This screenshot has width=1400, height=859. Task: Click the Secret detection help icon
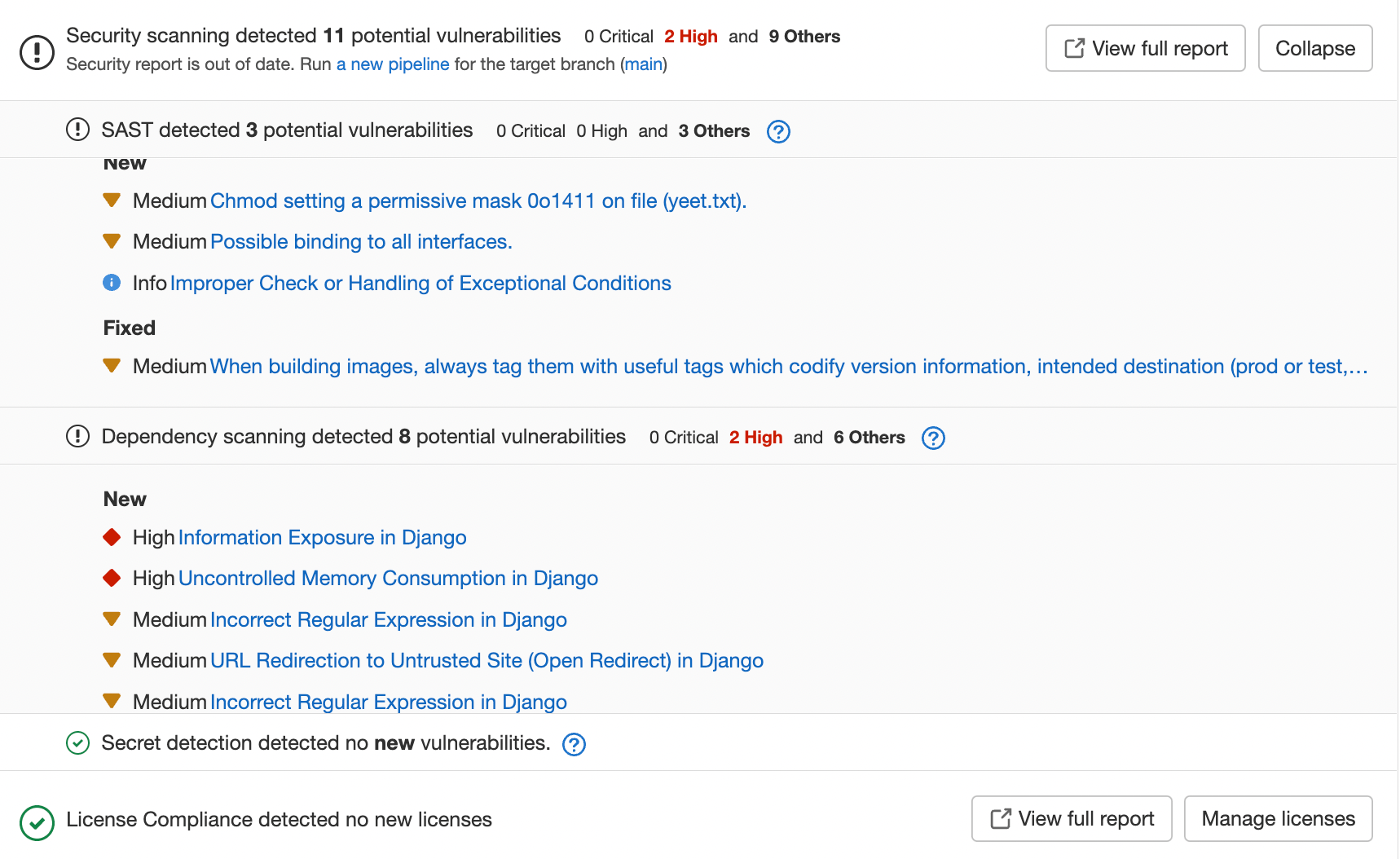[573, 744]
